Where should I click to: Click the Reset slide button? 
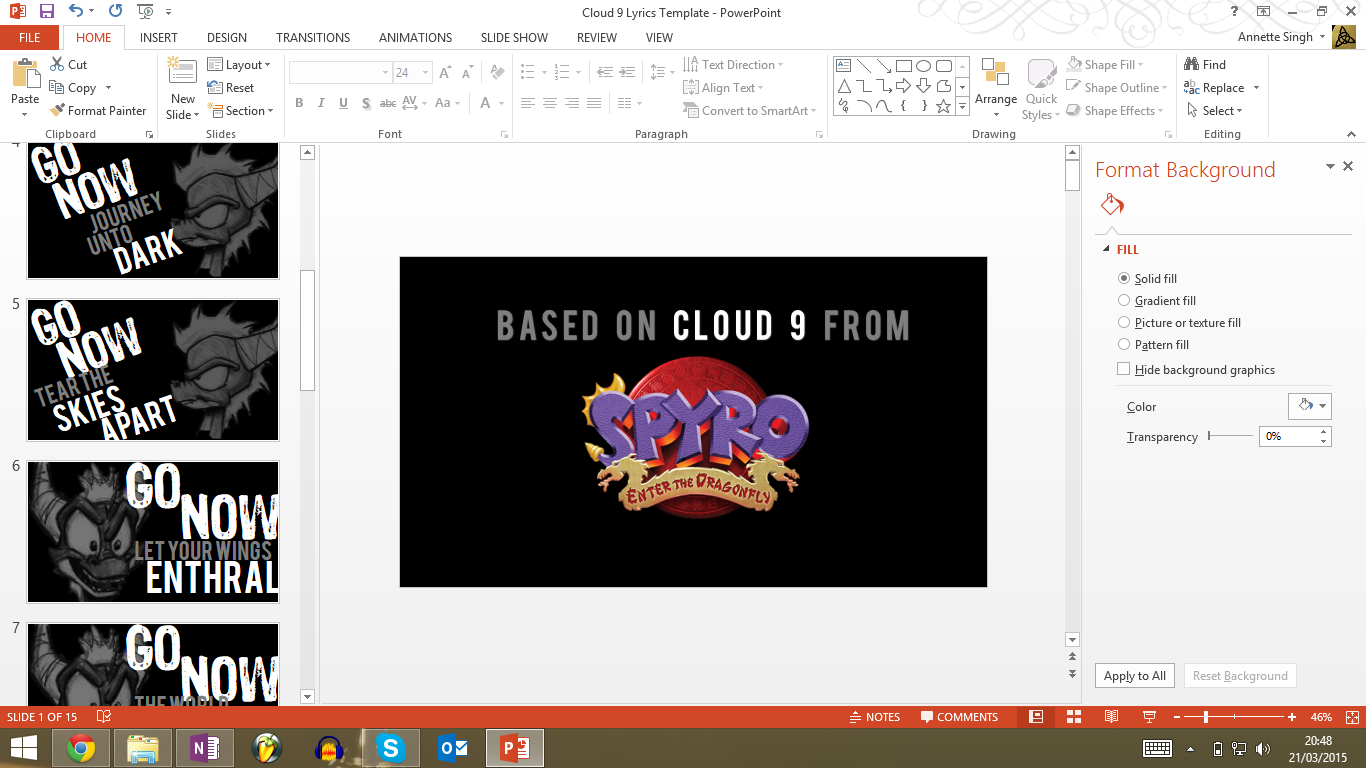[x=231, y=87]
